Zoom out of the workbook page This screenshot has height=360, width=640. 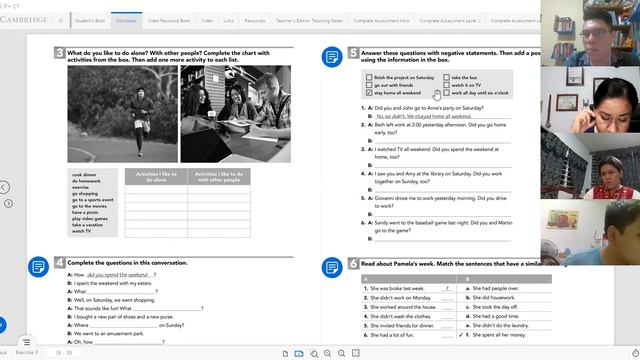click(x=342, y=353)
